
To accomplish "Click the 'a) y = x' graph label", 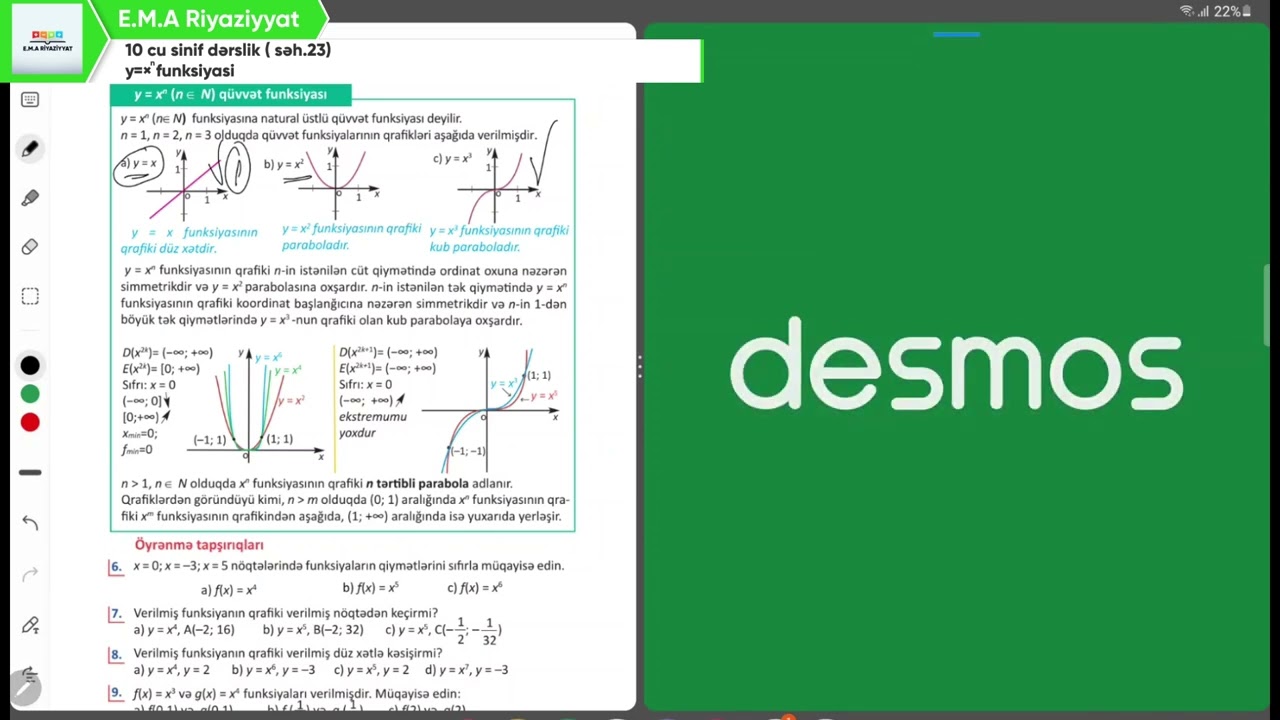I will tap(139, 163).
